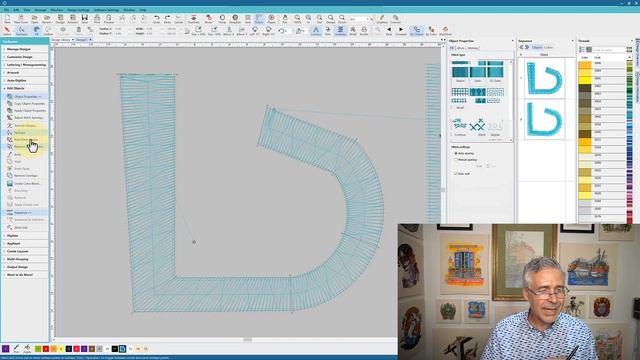Expand the Multi-Hooping section
The image size is (640, 360).
tap(24, 259)
